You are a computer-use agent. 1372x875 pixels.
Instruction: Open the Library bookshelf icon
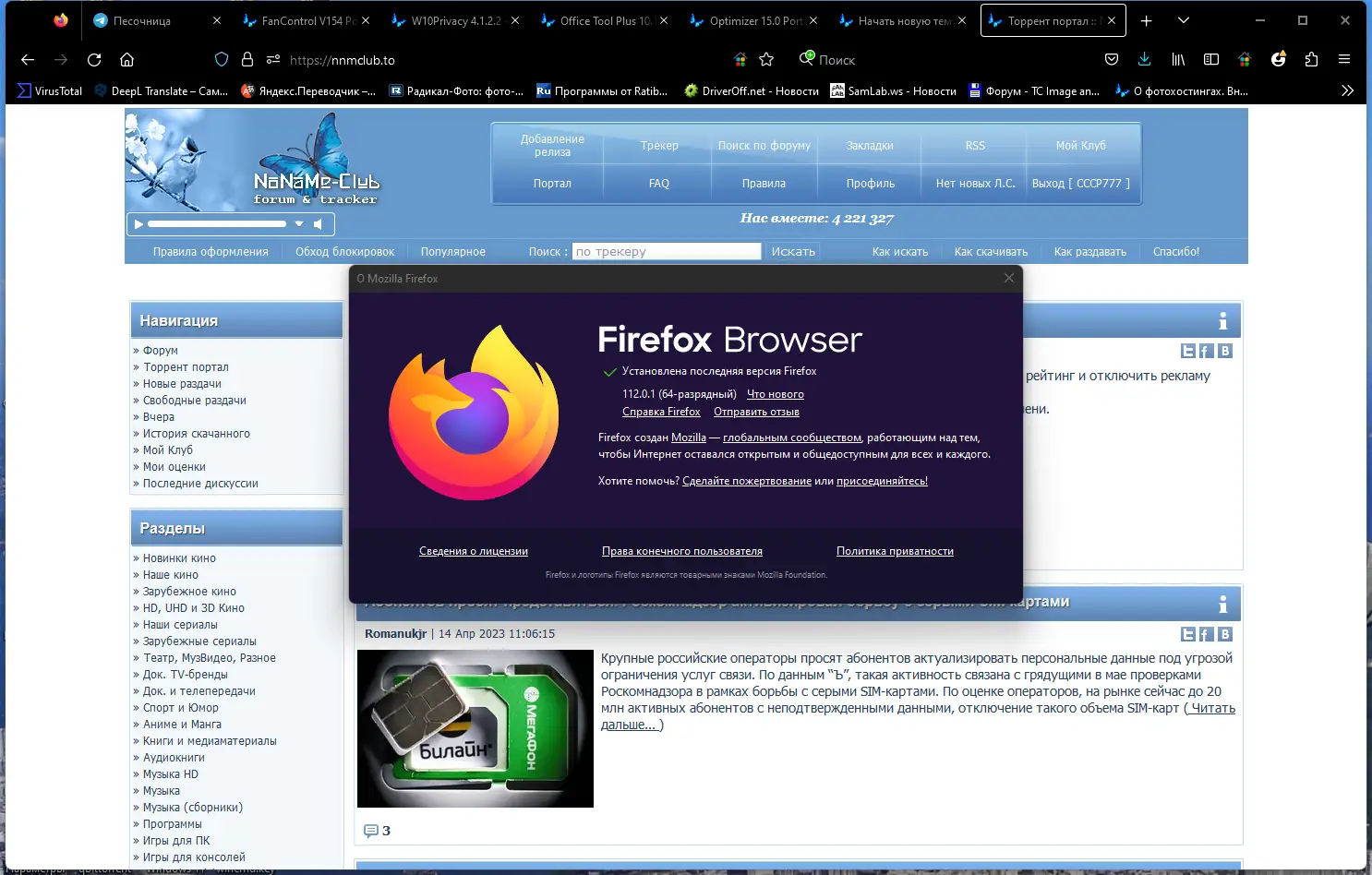click(x=1178, y=60)
